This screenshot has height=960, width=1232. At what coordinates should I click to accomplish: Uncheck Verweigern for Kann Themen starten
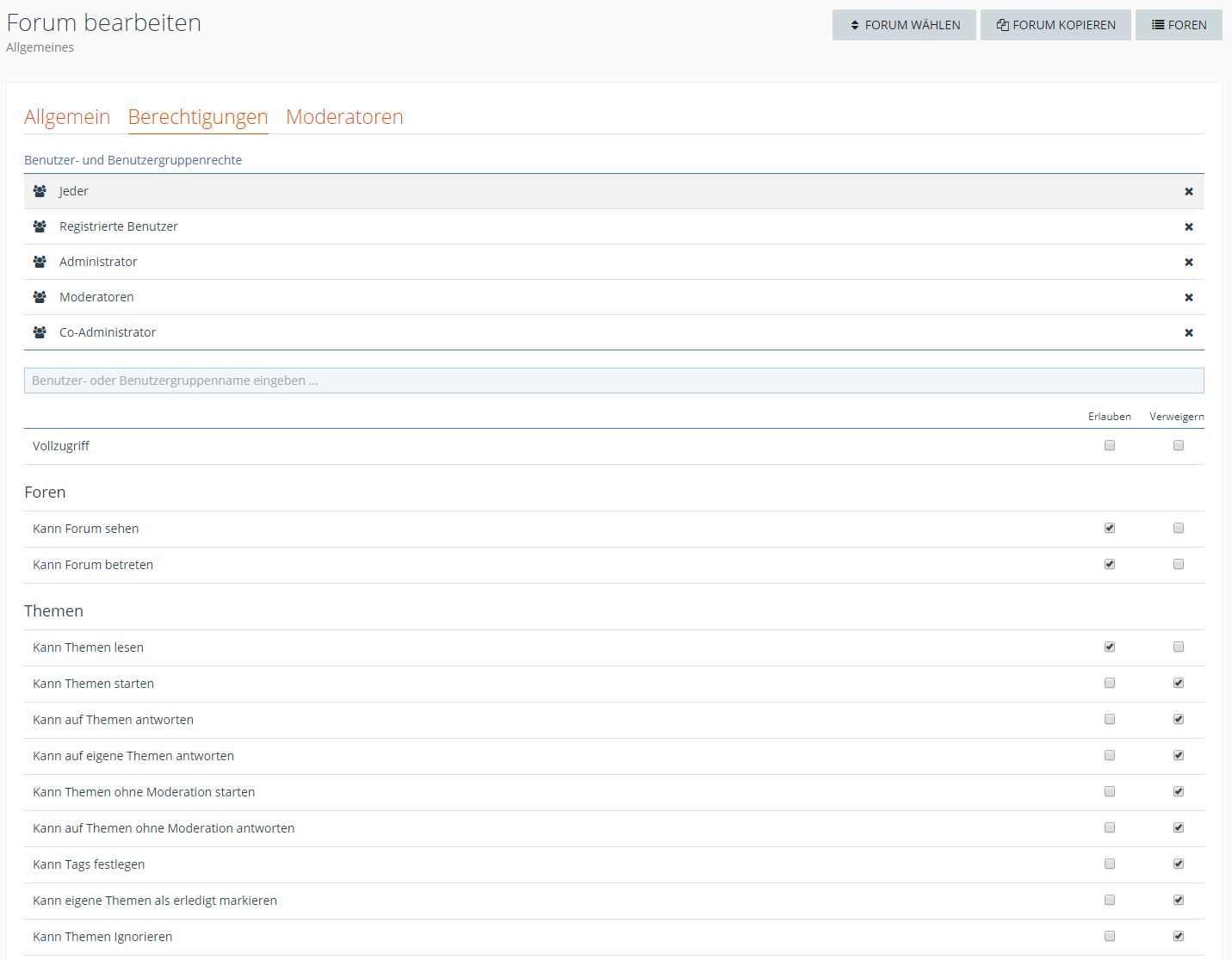pos(1179,683)
